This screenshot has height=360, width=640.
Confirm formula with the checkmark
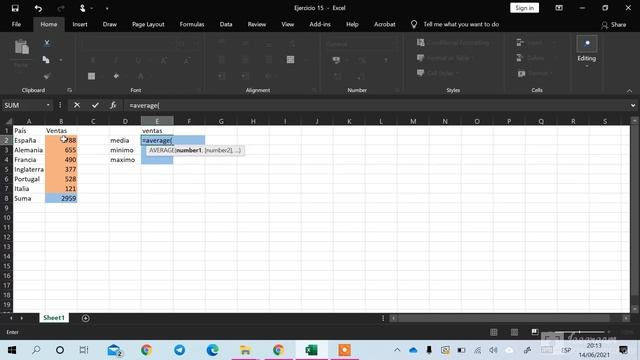95,105
